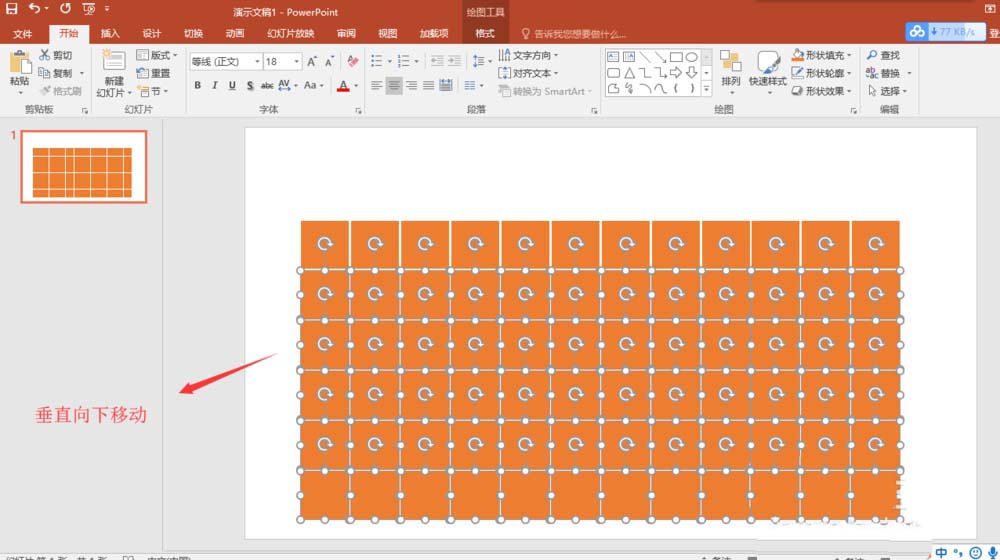Viewport: 1000px width, 560px height.
Task: Open layout (版式) dropdown
Action: 157,55
